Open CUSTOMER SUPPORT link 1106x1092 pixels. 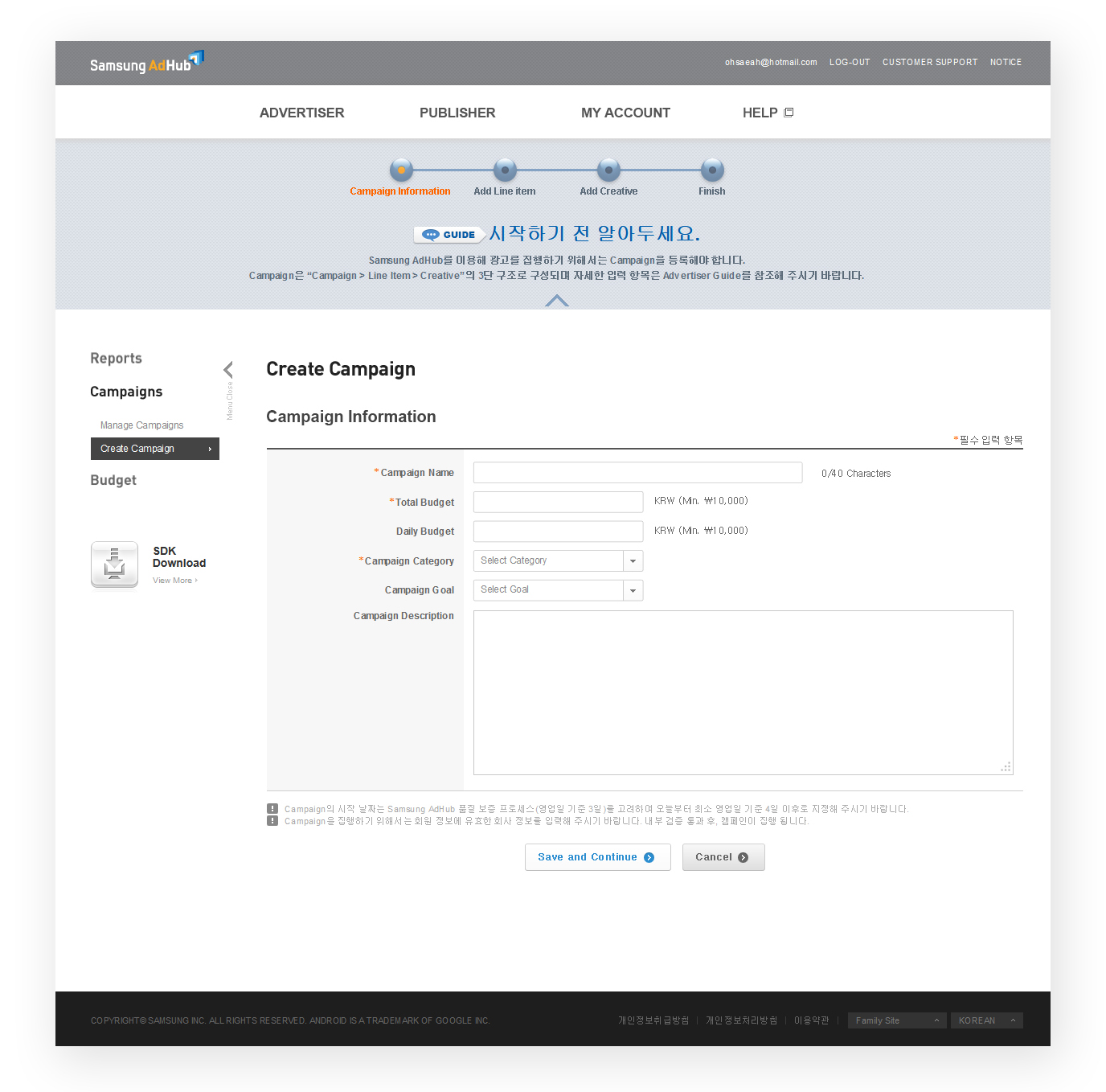(x=930, y=62)
